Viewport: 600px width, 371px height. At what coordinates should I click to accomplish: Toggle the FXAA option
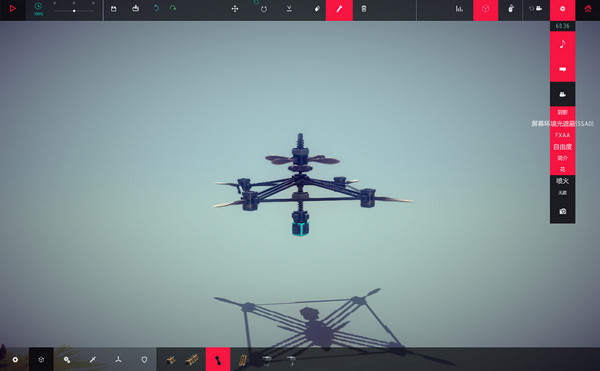coord(562,135)
